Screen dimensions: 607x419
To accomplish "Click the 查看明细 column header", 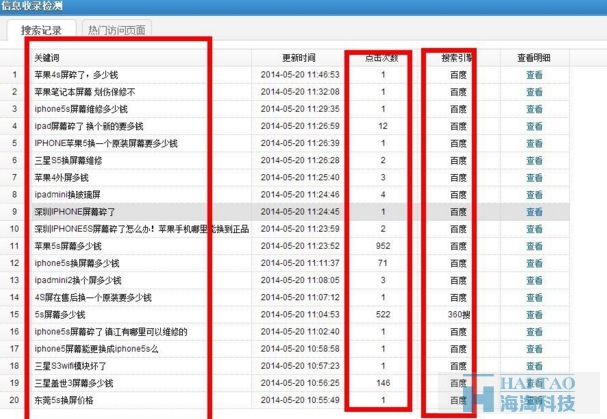I will [534, 58].
